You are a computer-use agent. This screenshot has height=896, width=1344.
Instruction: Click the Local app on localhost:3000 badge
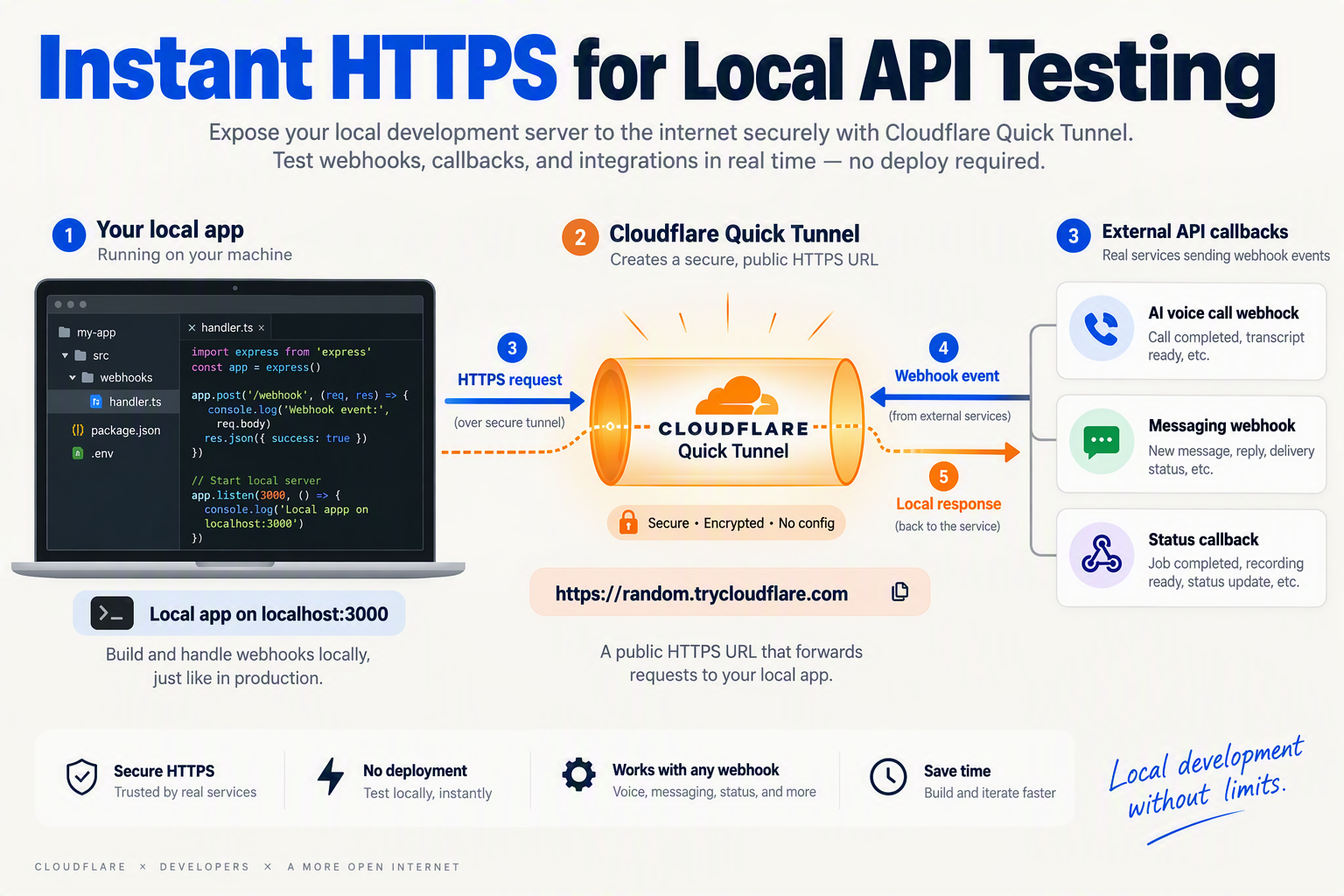pos(239,613)
